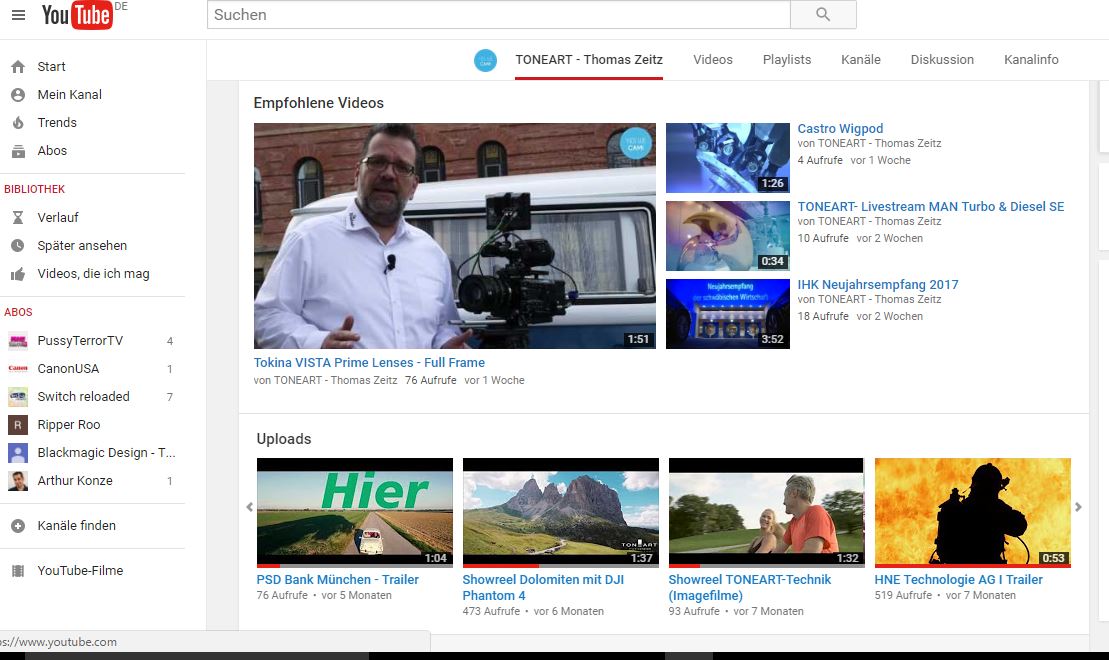Click the Blackmagic Design channel avatar
The height and width of the screenshot is (660, 1109).
tap(18, 453)
